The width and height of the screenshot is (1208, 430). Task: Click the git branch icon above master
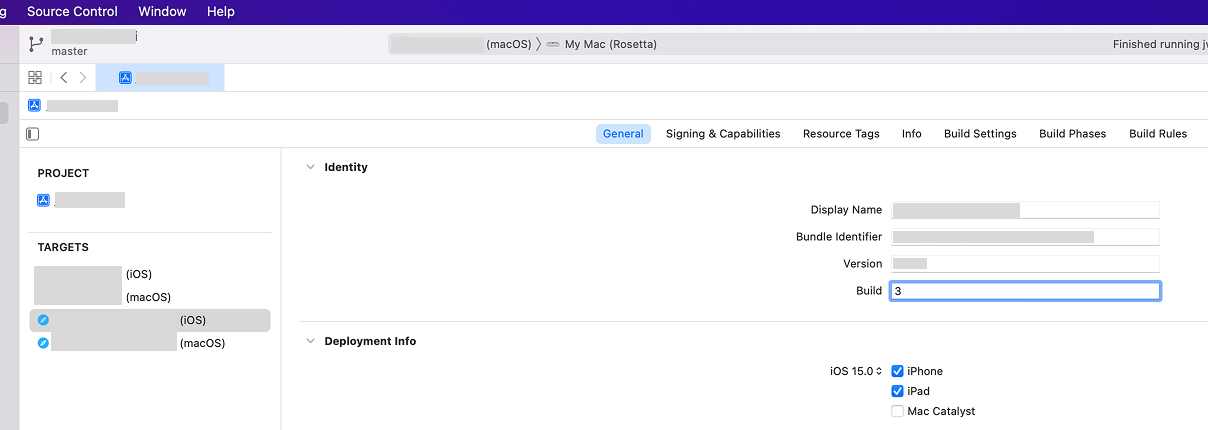point(36,44)
